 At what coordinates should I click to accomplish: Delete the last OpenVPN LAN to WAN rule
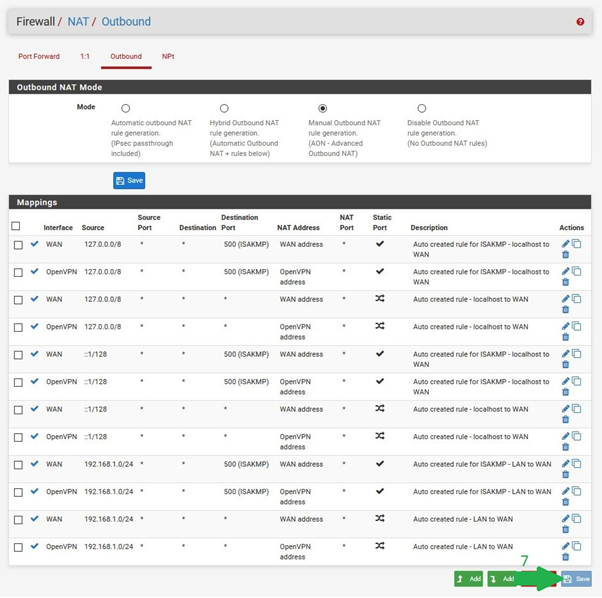[566, 557]
